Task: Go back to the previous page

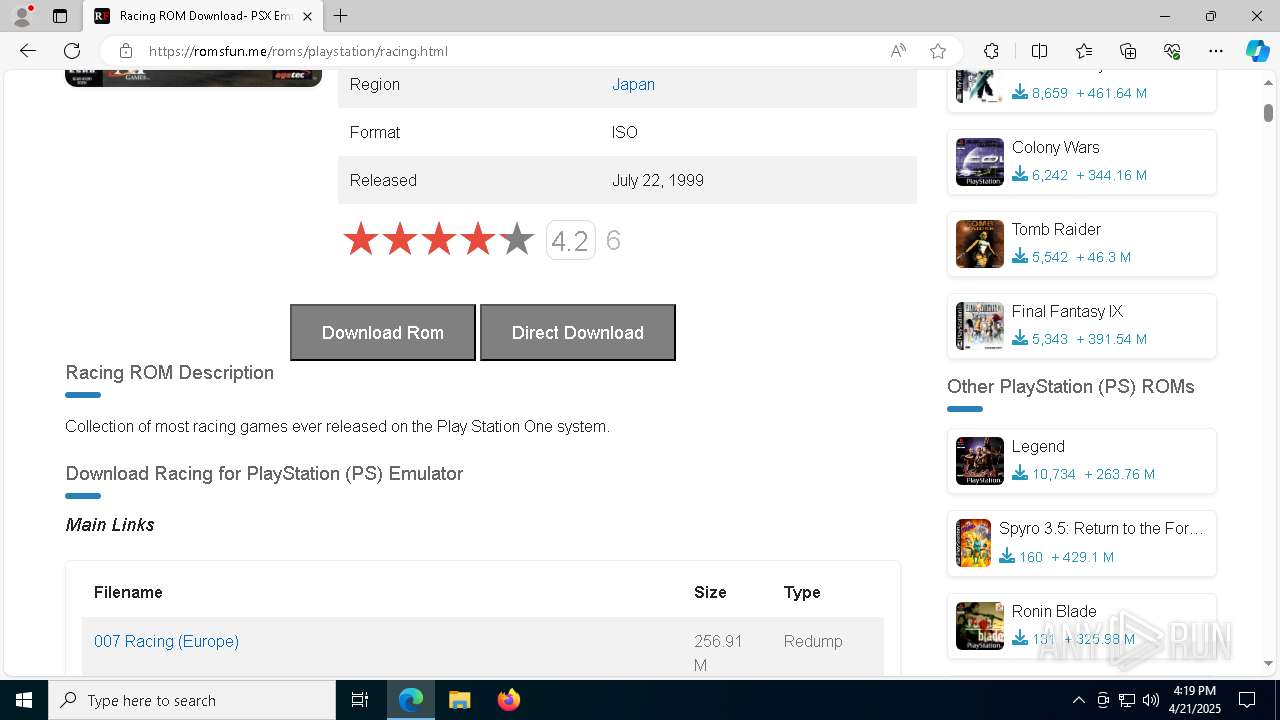Action: [28, 51]
